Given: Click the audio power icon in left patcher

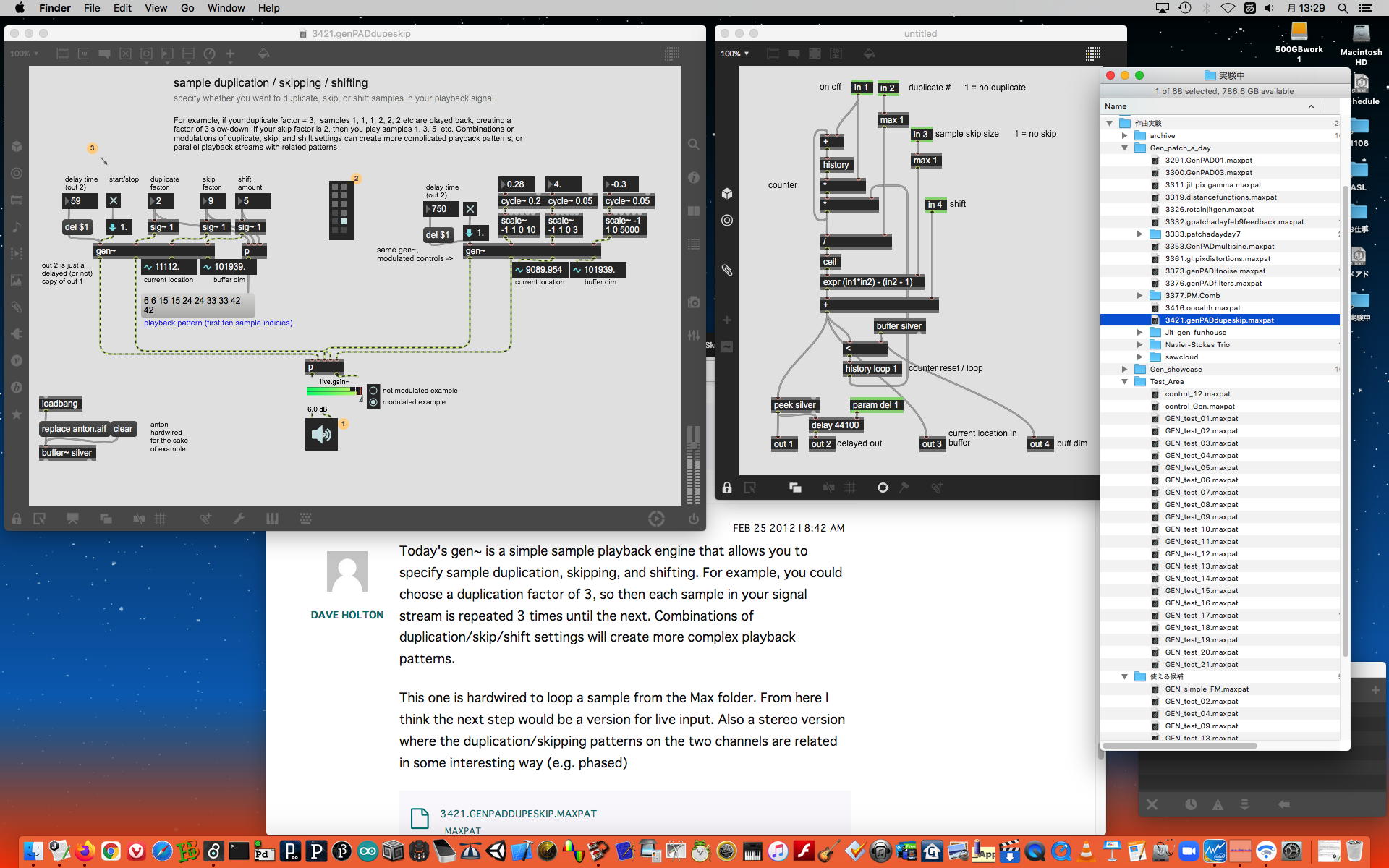Looking at the screenshot, I should pyautogui.click(x=693, y=519).
